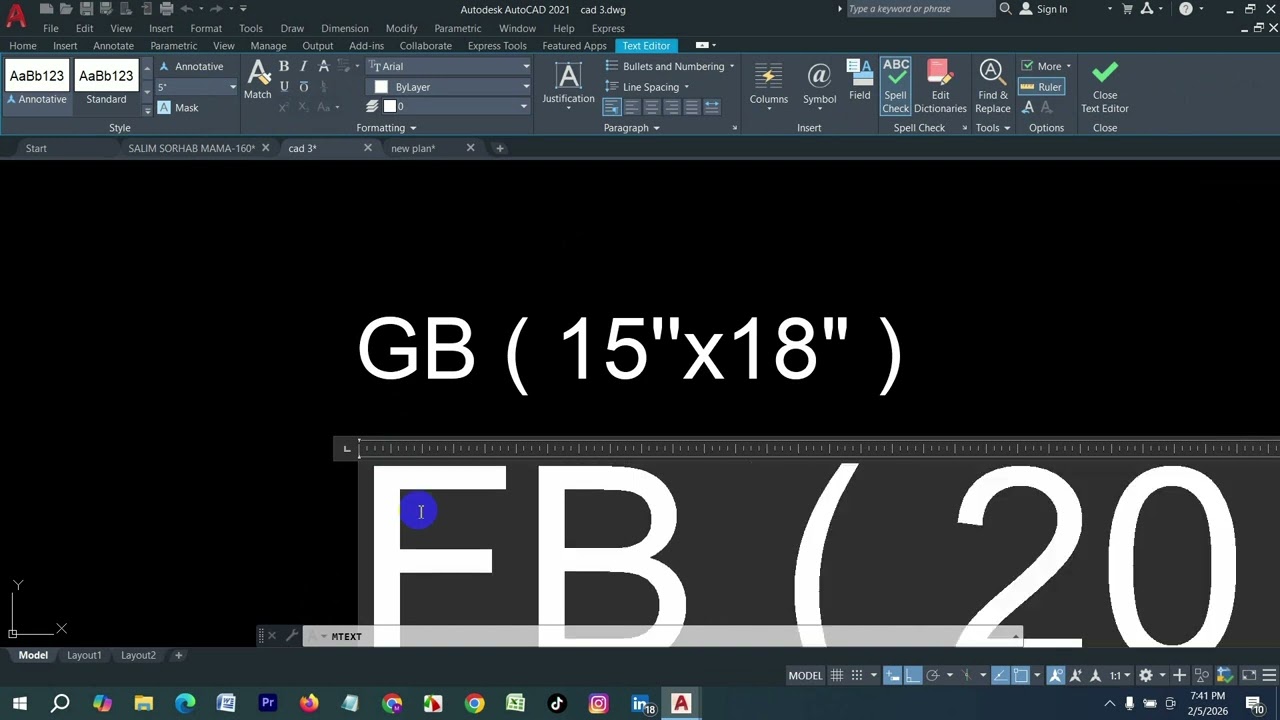Open Edit Dictionaries
Viewport: 1280px width, 720px height.
940,87
